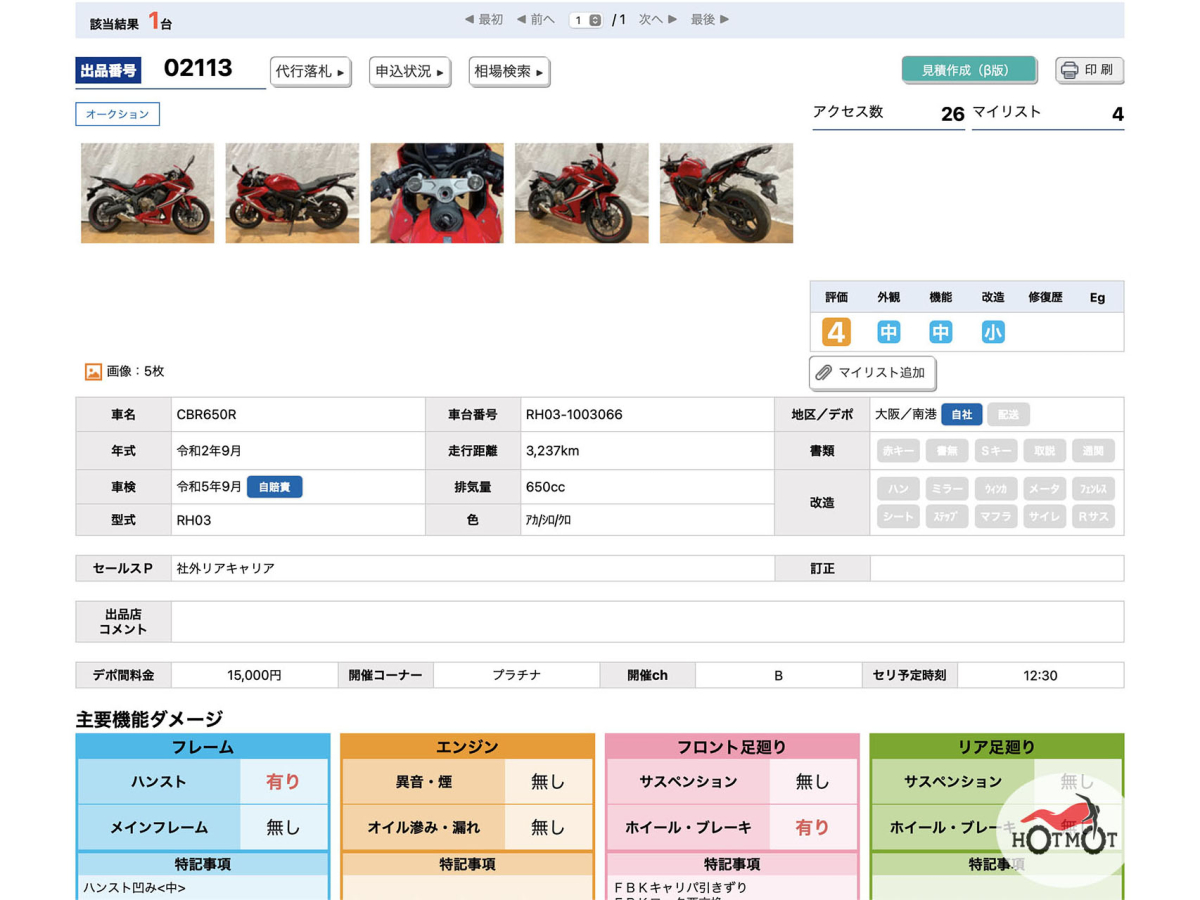Go to next result with 次へ link
1200x900 pixels.
point(658,19)
